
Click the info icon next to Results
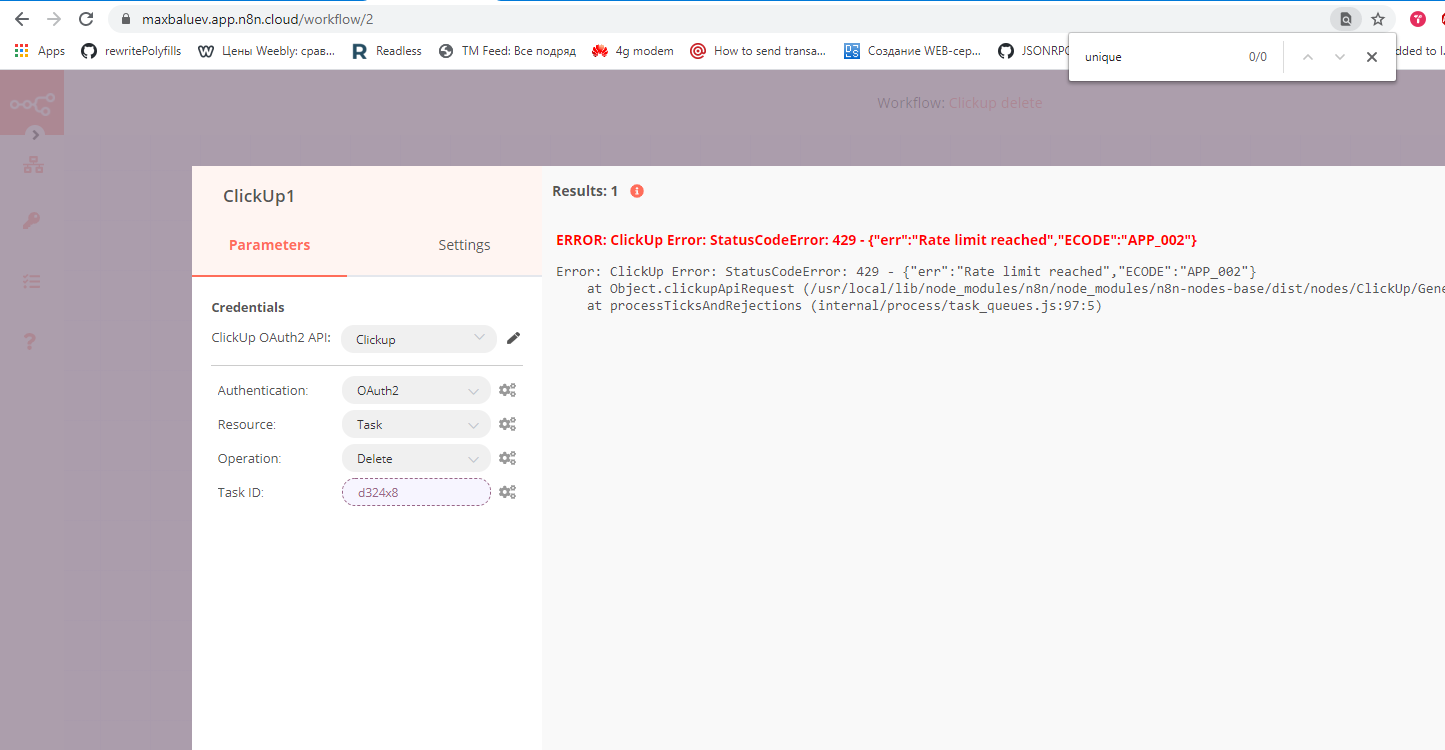(x=637, y=191)
